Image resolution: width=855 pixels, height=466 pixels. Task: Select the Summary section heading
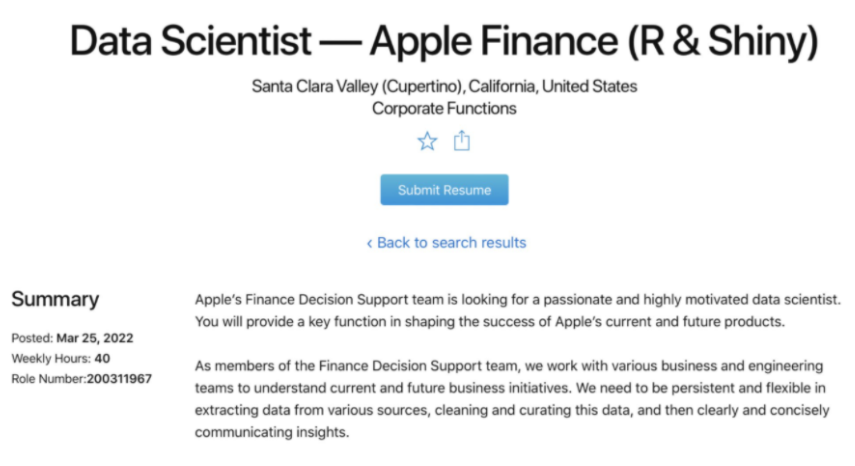coord(55,299)
